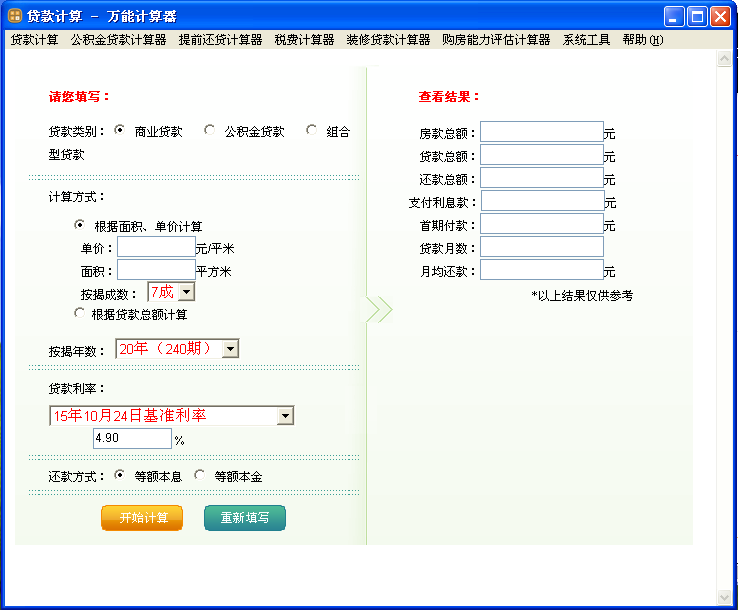This screenshot has height=610, width=738.
Task: Open the 税费计算器 menu item
Action: pos(304,40)
